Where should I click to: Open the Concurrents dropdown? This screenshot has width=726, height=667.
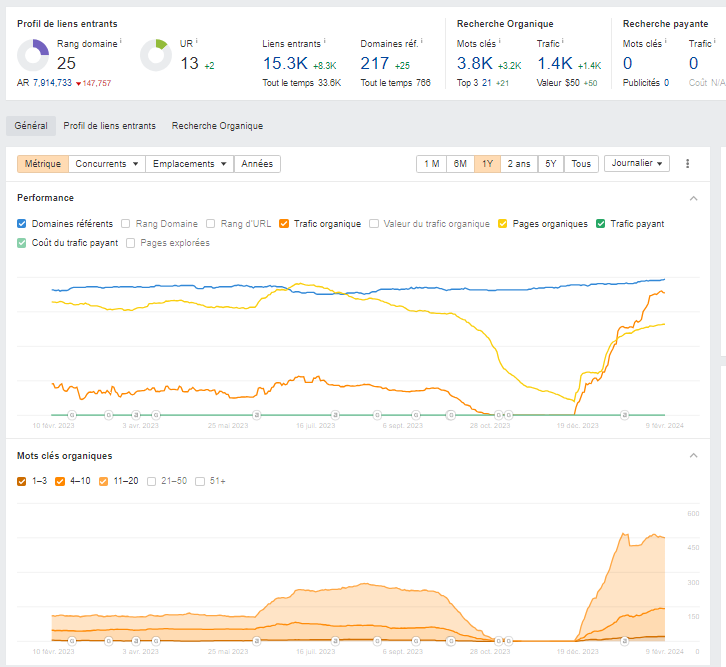107,164
